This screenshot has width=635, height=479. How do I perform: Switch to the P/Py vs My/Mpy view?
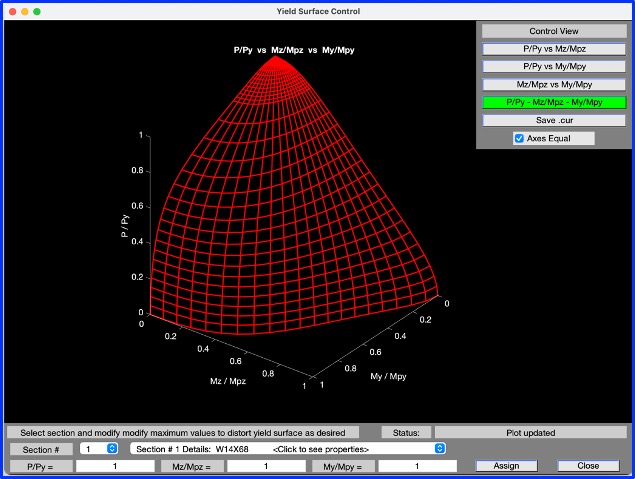pyautogui.click(x=554, y=66)
